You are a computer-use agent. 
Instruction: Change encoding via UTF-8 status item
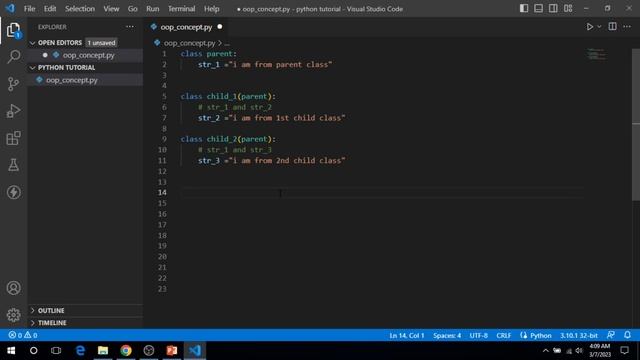tap(478, 336)
